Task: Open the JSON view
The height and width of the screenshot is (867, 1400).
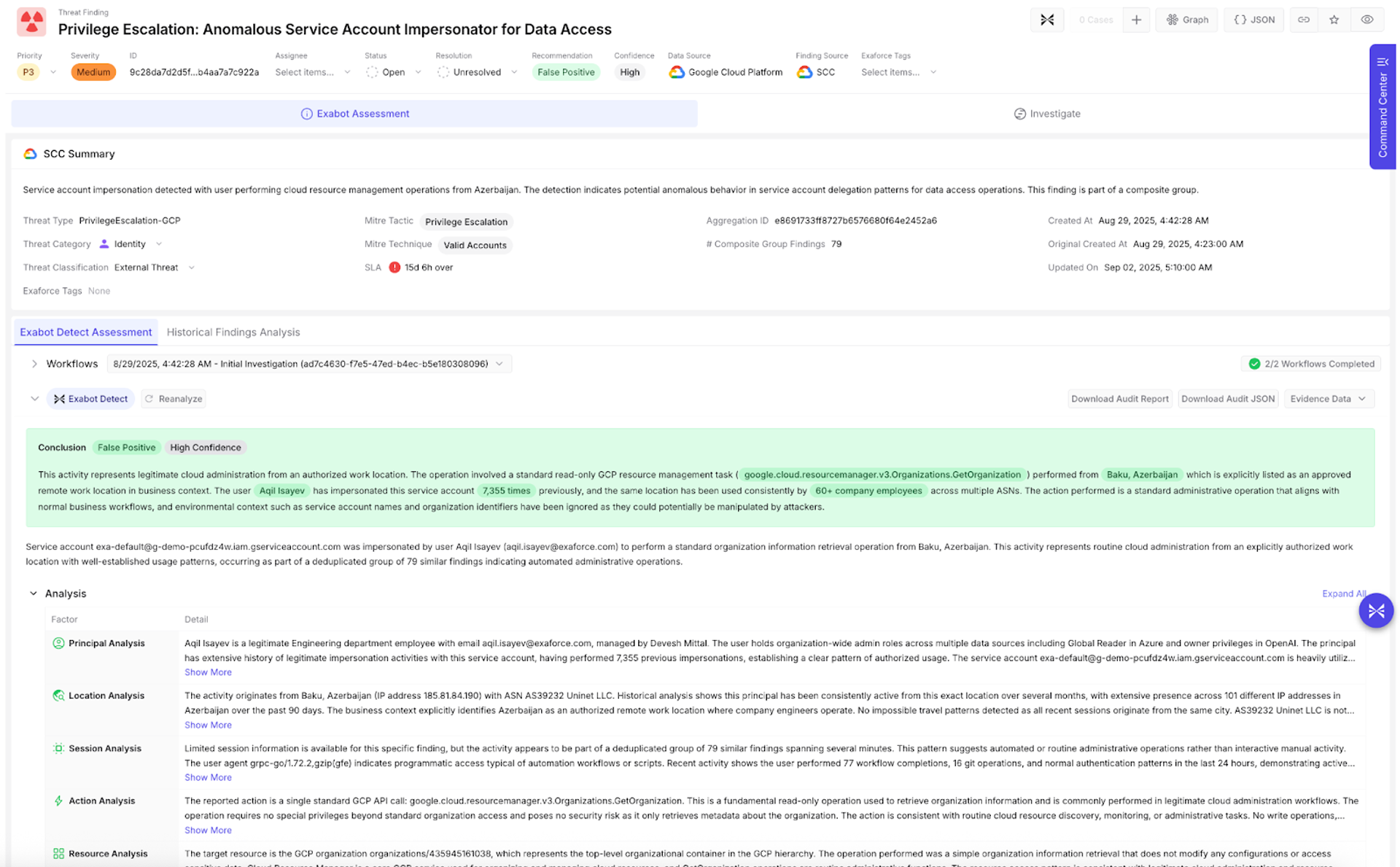Action: (1254, 20)
